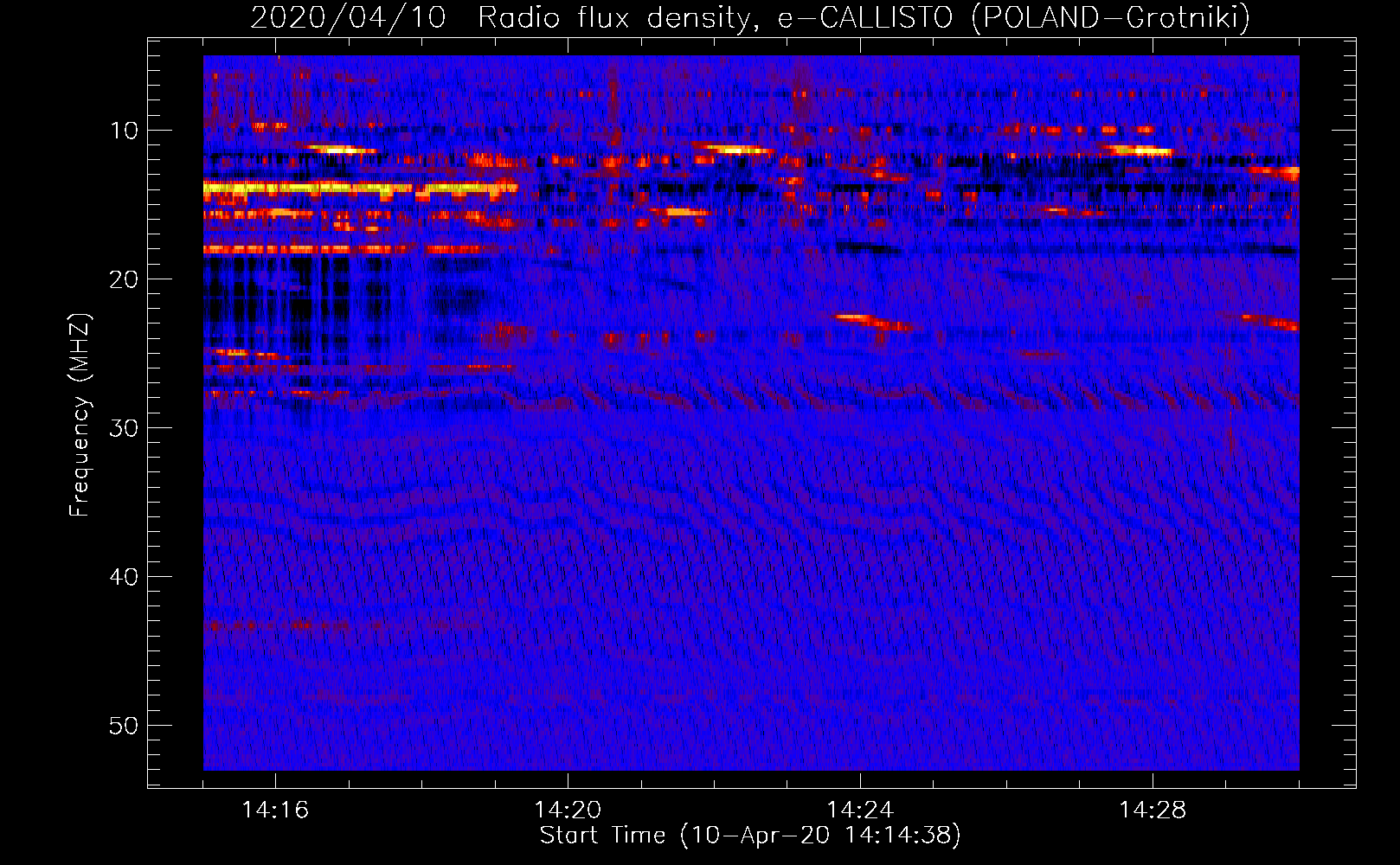The width and height of the screenshot is (1400, 865).
Task: Click the 14:28 time tick label
Action: (x=1153, y=810)
